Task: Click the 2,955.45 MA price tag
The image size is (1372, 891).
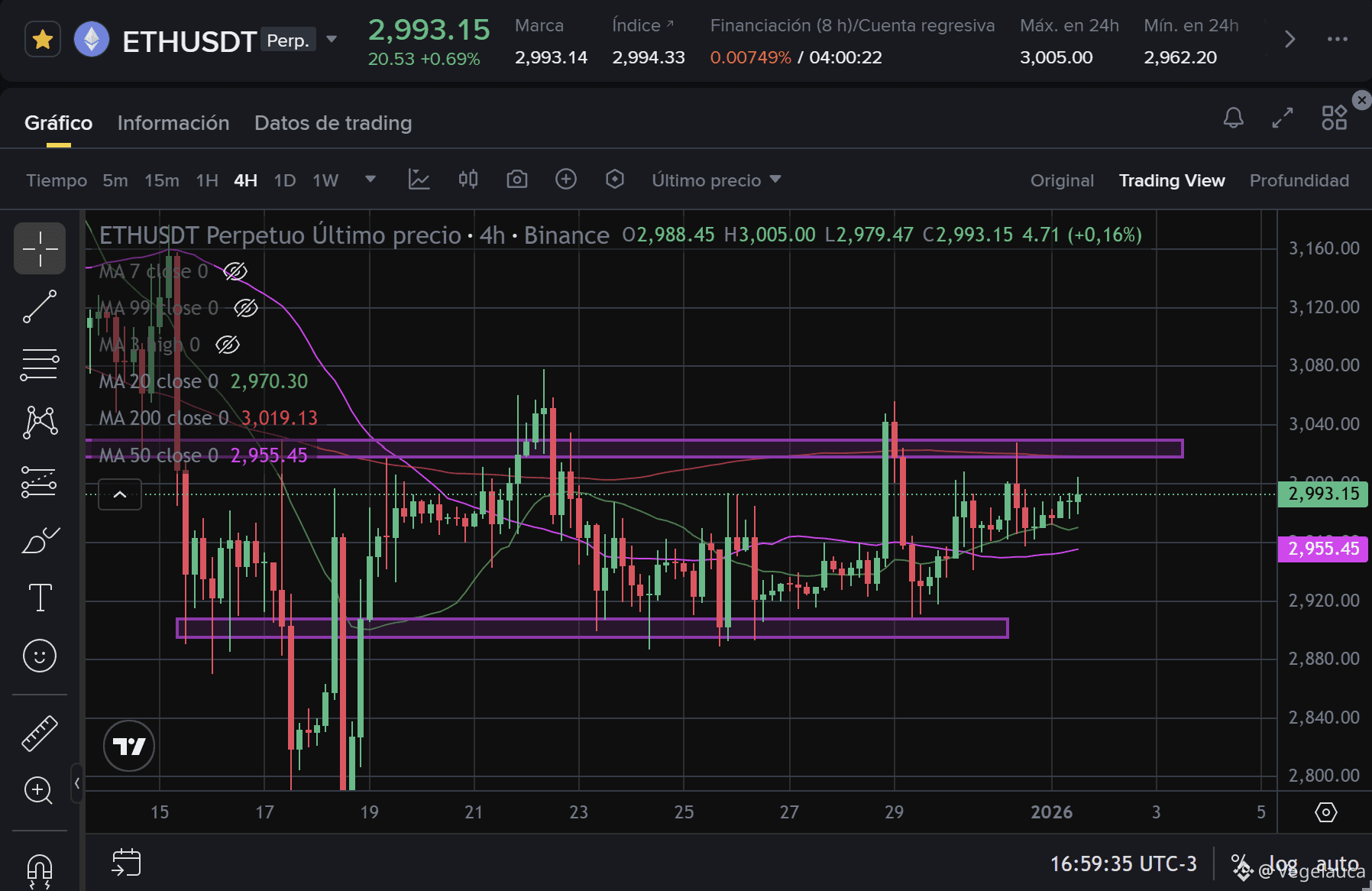Action: pos(1324,549)
